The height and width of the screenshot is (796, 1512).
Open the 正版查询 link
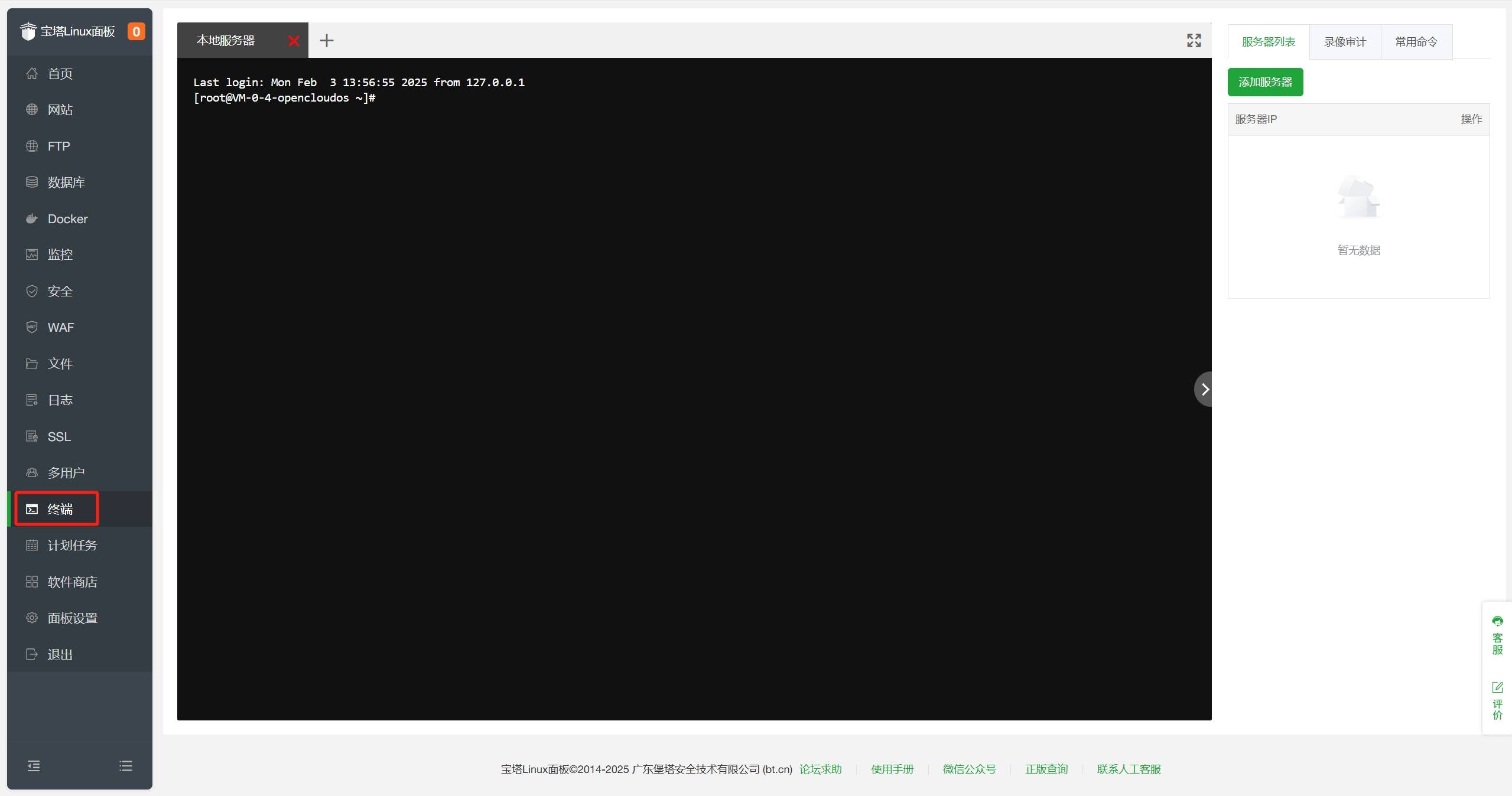(1046, 769)
